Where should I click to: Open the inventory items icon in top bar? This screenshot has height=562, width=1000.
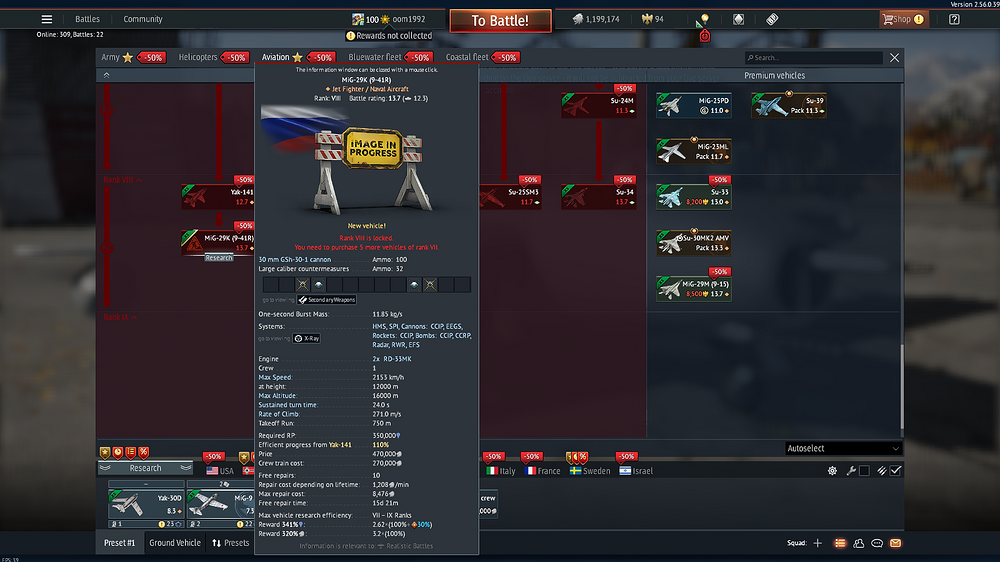(738, 19)
